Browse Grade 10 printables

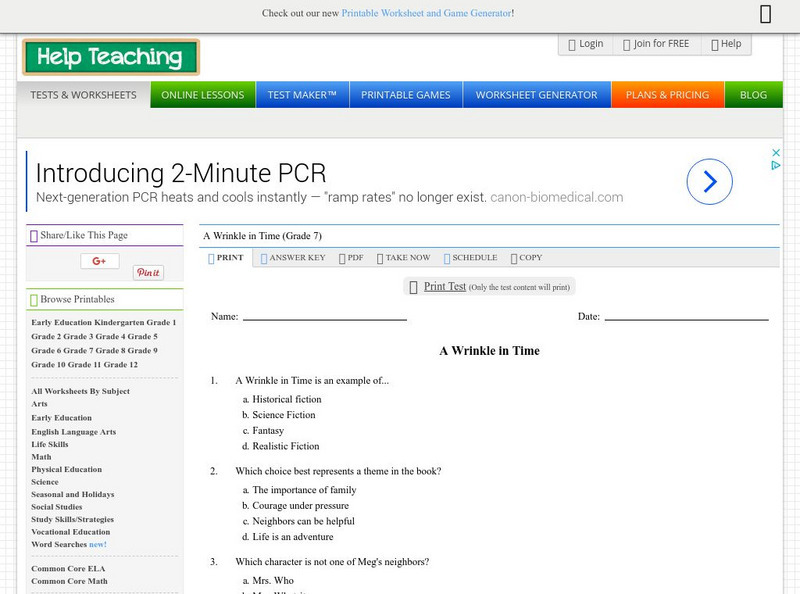point(48,365)
